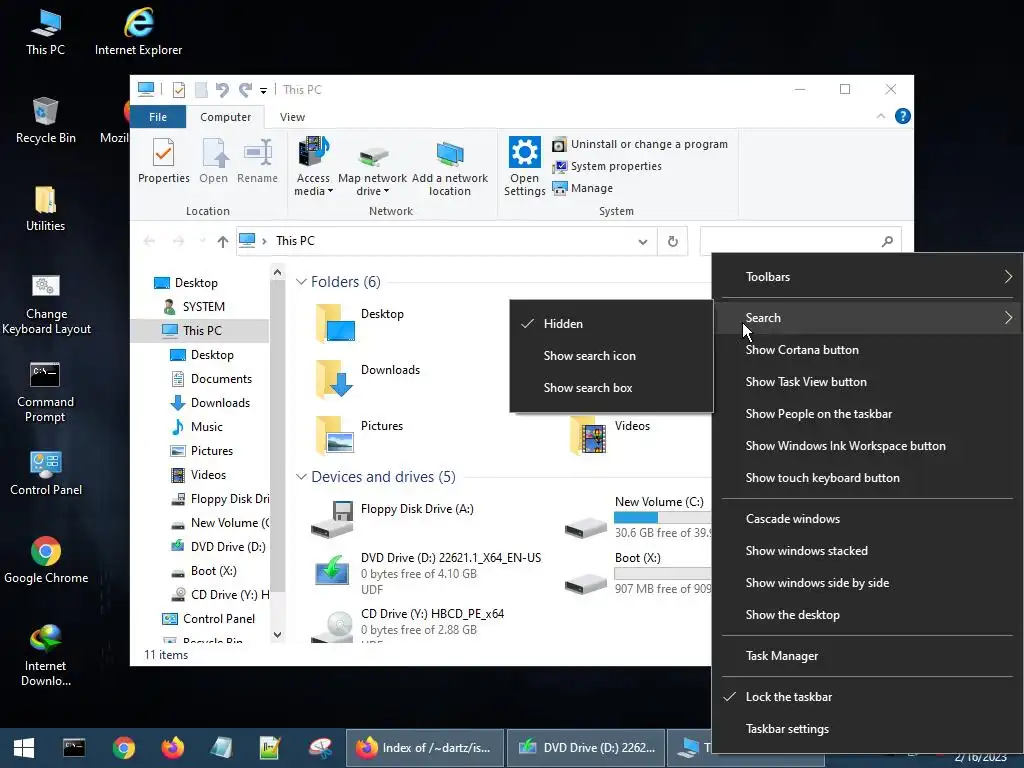Click Add a network location icon

449,168
